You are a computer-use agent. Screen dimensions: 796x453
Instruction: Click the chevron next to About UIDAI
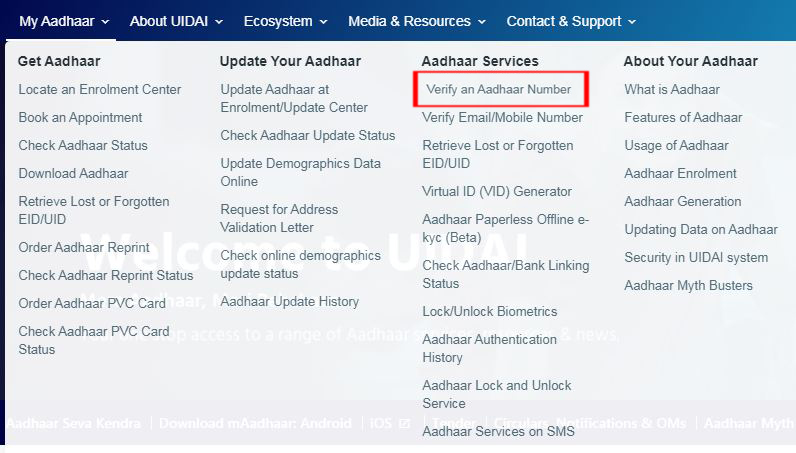219,22
